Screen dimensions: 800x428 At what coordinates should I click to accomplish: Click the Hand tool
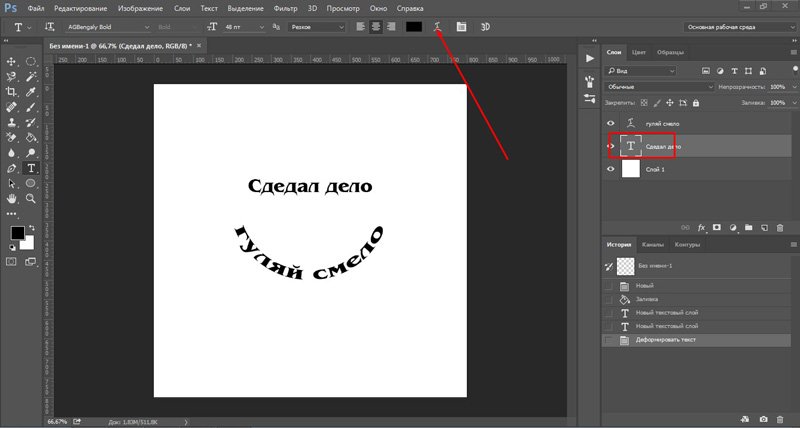[x=12, y=200]
